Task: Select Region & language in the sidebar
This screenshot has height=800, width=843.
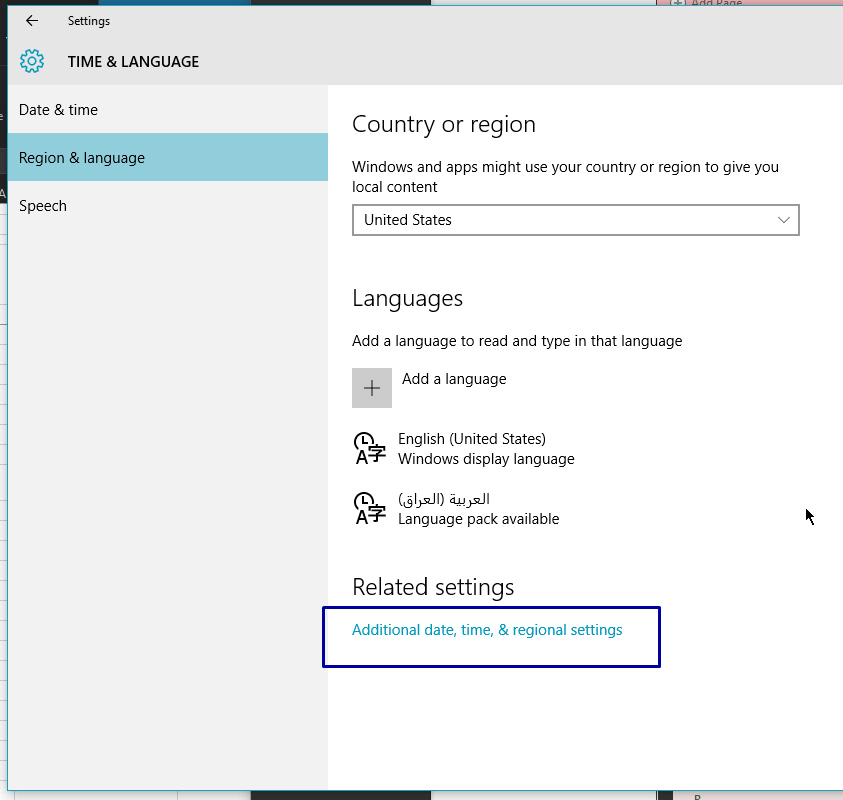Action: point(82,158)
